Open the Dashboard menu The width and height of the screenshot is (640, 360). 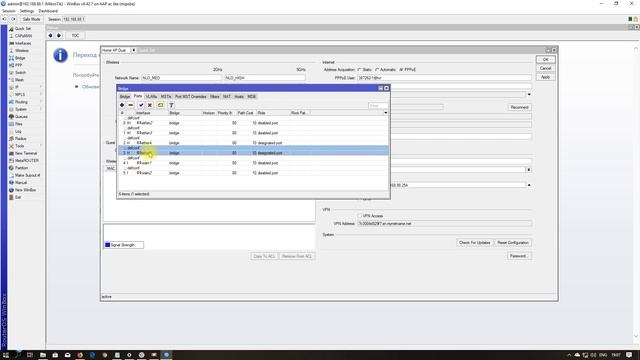point(48,11)
